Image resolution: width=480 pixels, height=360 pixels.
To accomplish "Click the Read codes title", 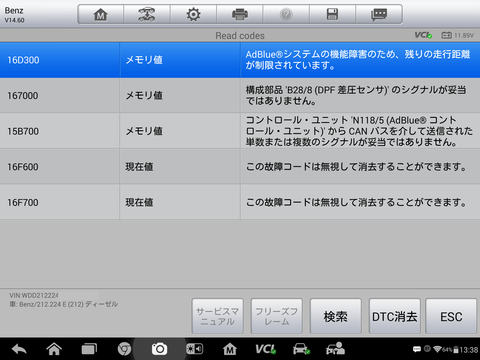I will click(x=240, y=35).
